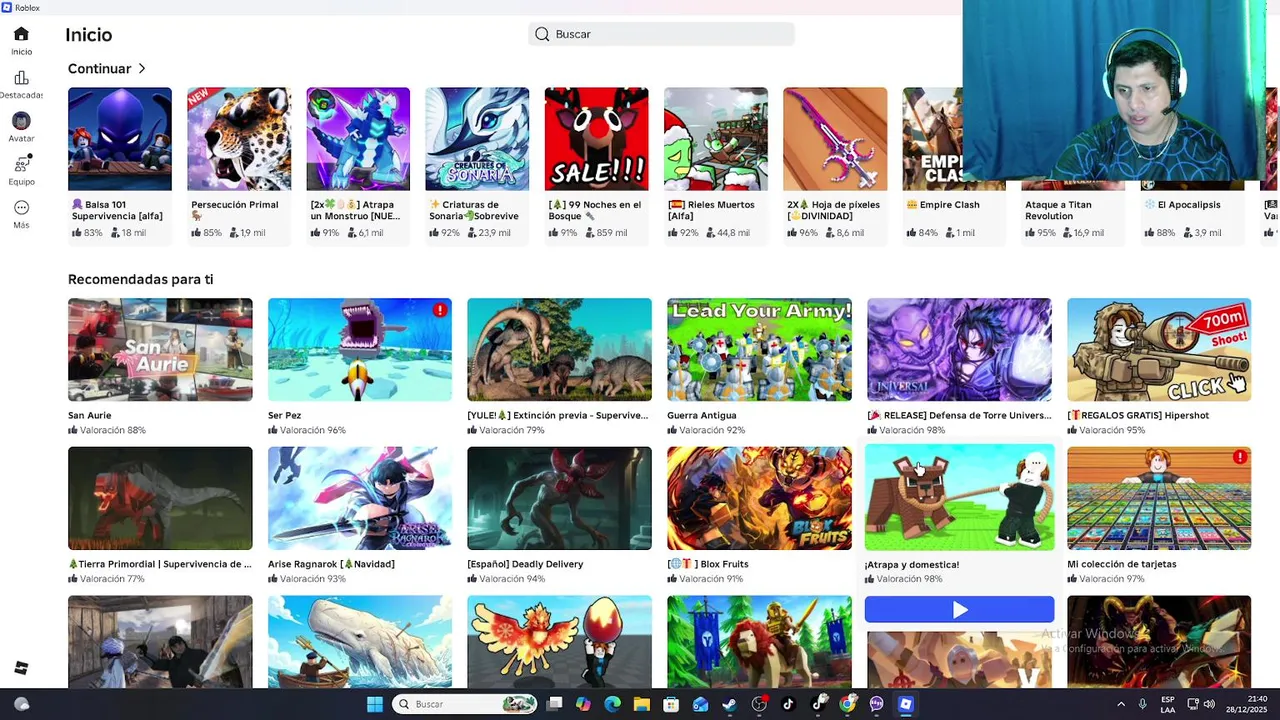The height and width of the screenshot is (720, 1280).
Task: Click the San Aurie game title
Action: pyautogui.click(x=90, y=415)
